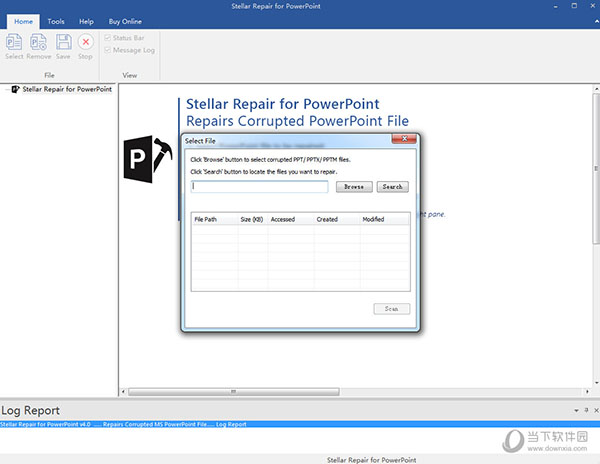The width and height of the screenshot is (600, 464).
Task: Click the Log Report pin icon
Action: click(x=586, y=410)
